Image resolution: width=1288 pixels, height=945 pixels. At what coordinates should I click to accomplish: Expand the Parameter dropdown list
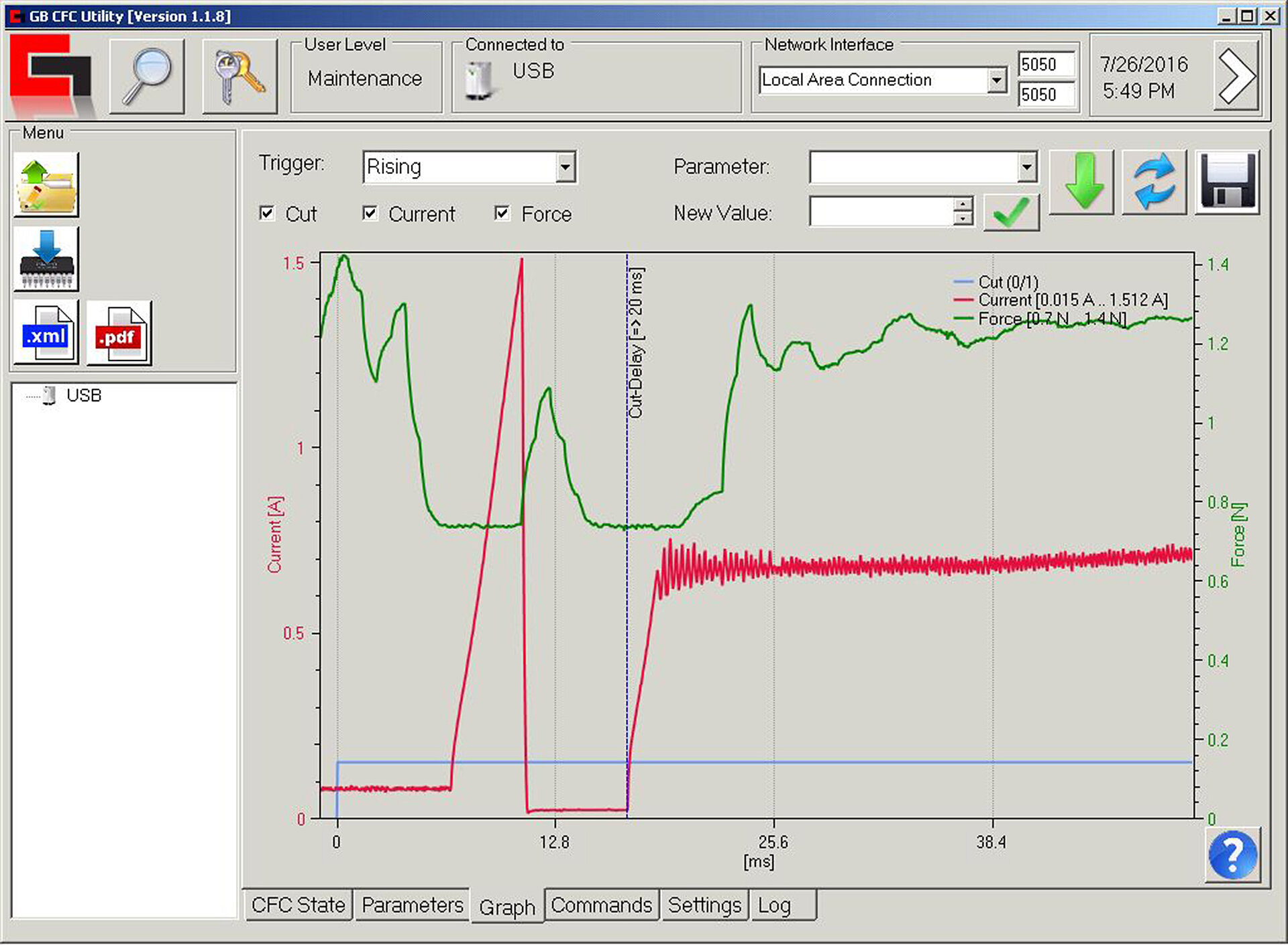[1026, 167]
